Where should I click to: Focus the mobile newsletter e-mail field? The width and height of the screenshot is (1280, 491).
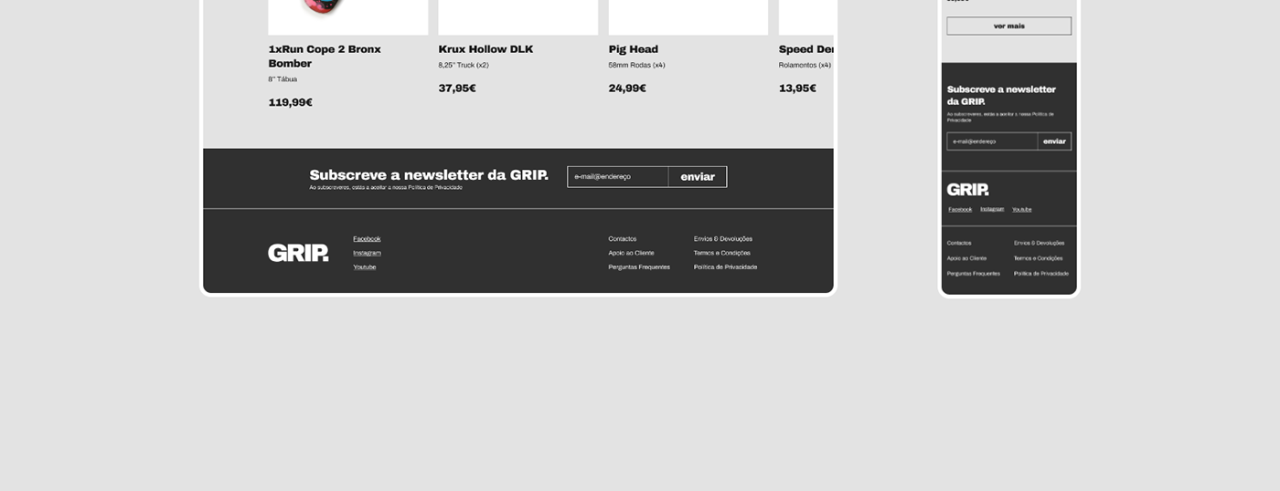pos(992,141)
